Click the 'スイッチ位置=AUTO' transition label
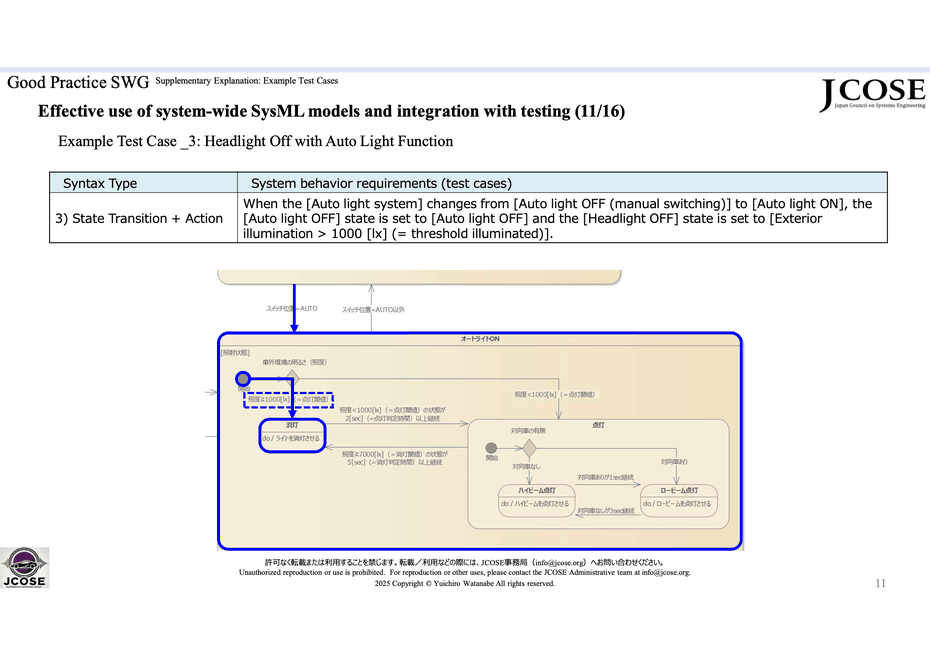Screen dimensions: 930x658 tap(292, 309)
